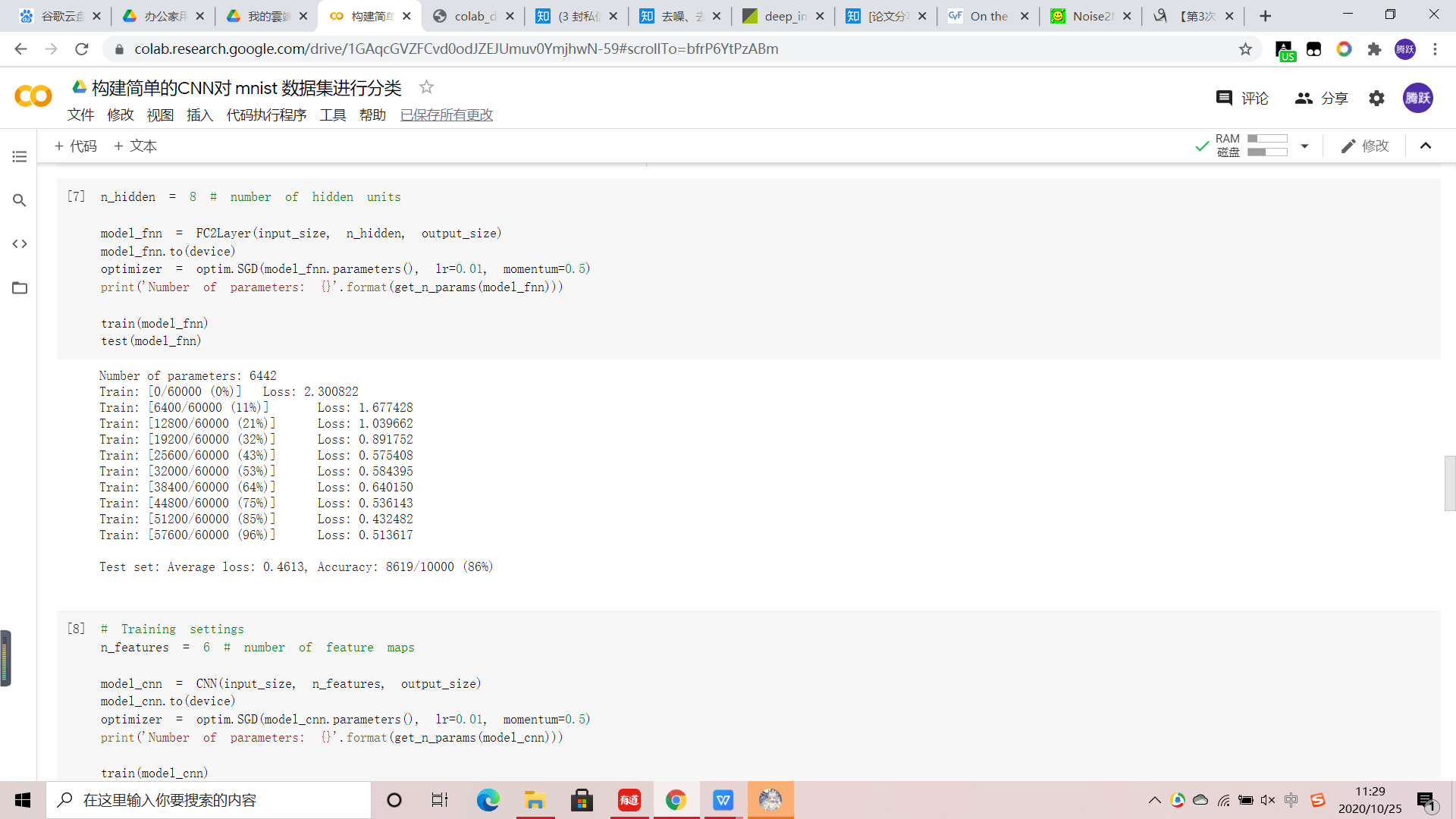Click the 分享 share button
The image size is (1456, 819).
[1322, 98]
